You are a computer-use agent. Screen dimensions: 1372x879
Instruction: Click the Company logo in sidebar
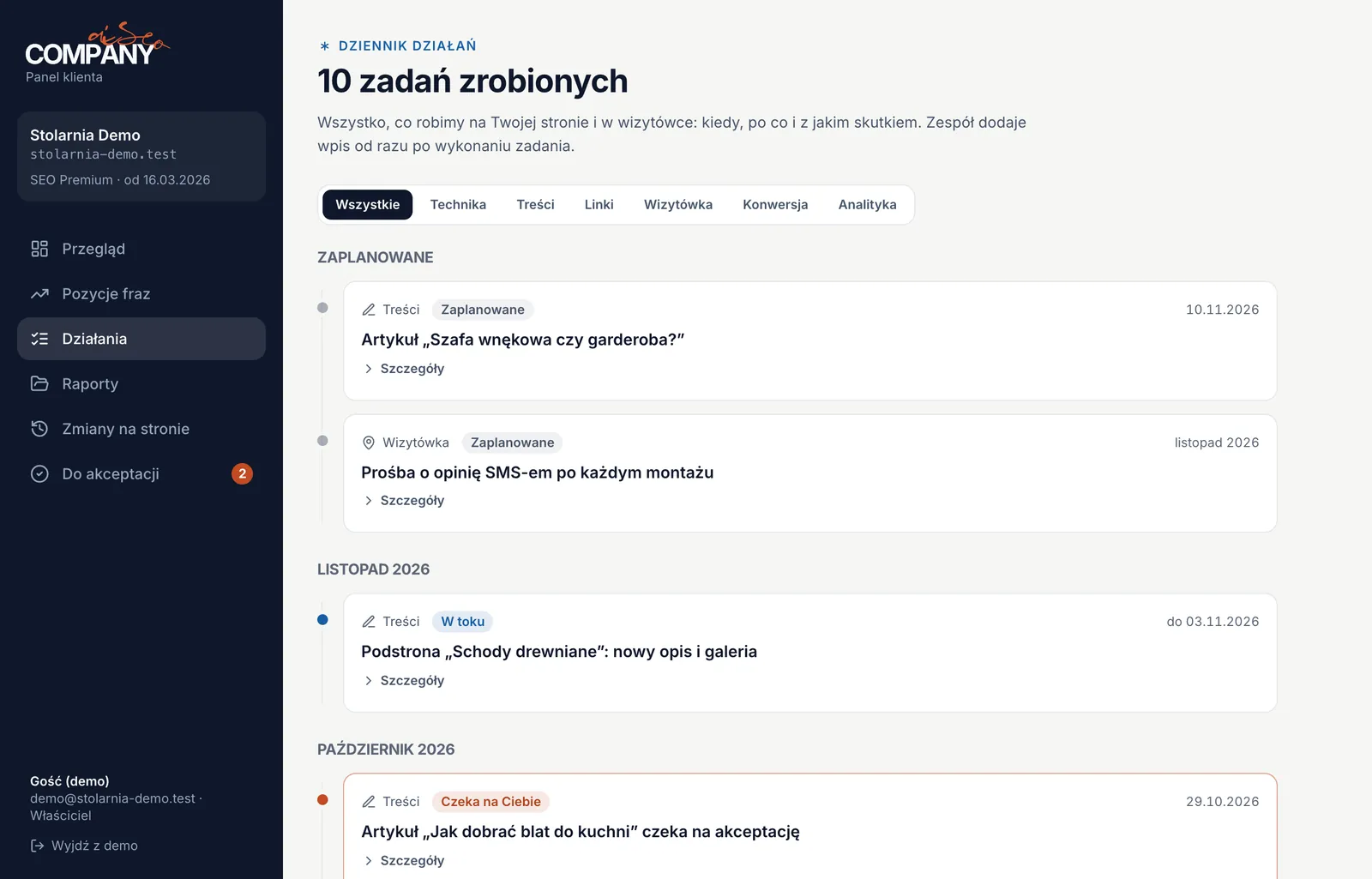(x=97, y=45)
